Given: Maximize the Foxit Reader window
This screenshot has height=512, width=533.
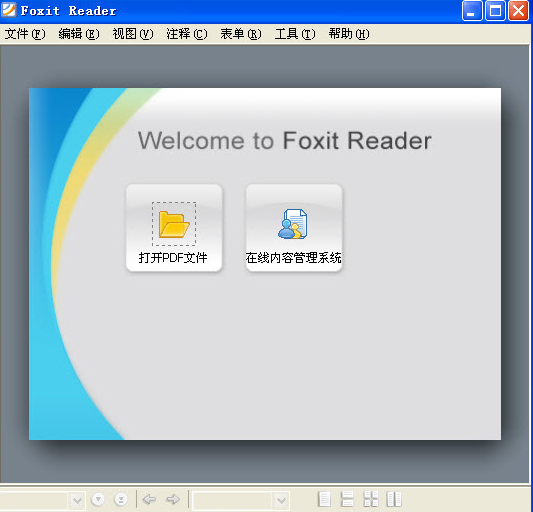Looking at the screenshot, I should [x=495, y=11].
